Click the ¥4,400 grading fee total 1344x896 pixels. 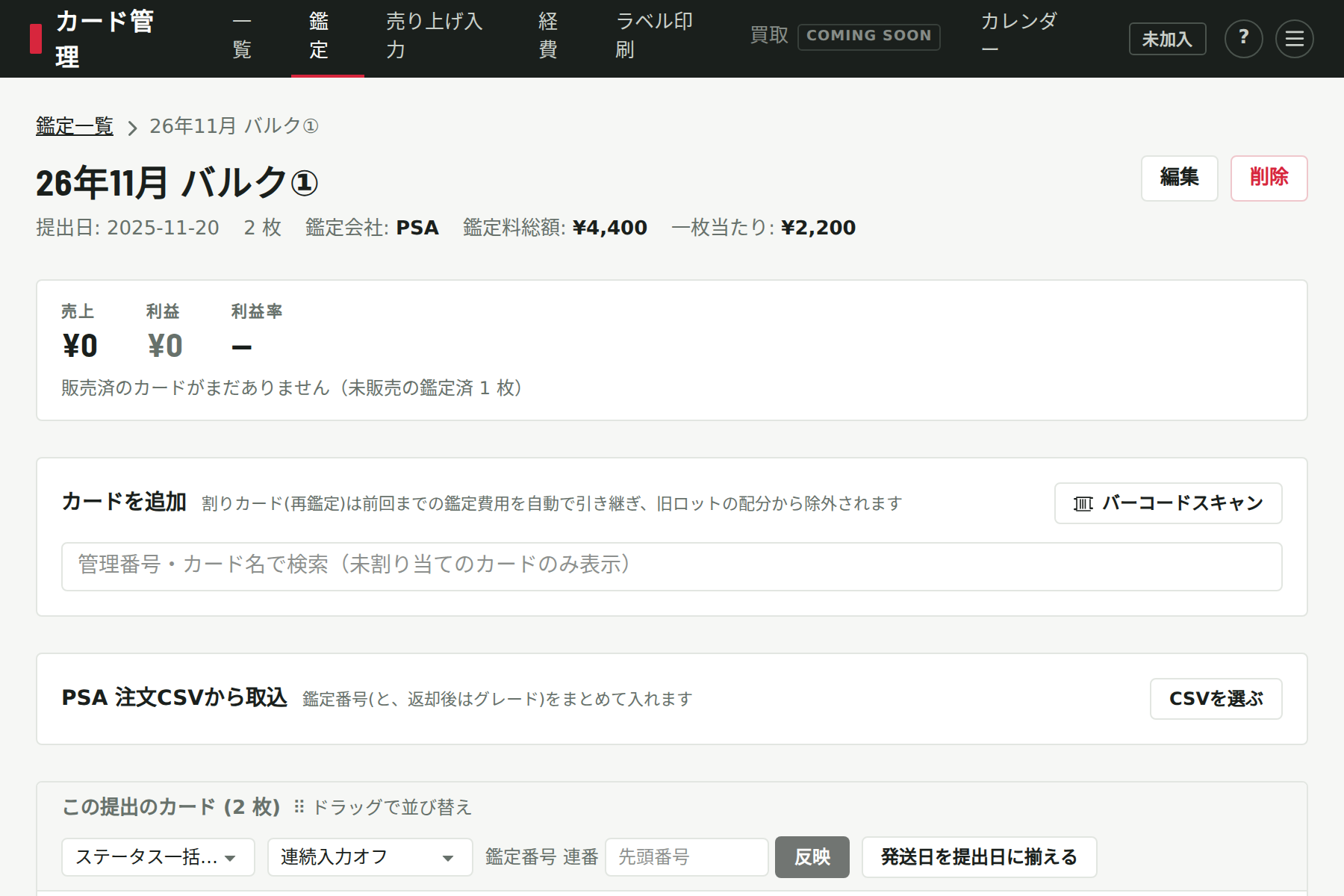click(x=610, y=228)
